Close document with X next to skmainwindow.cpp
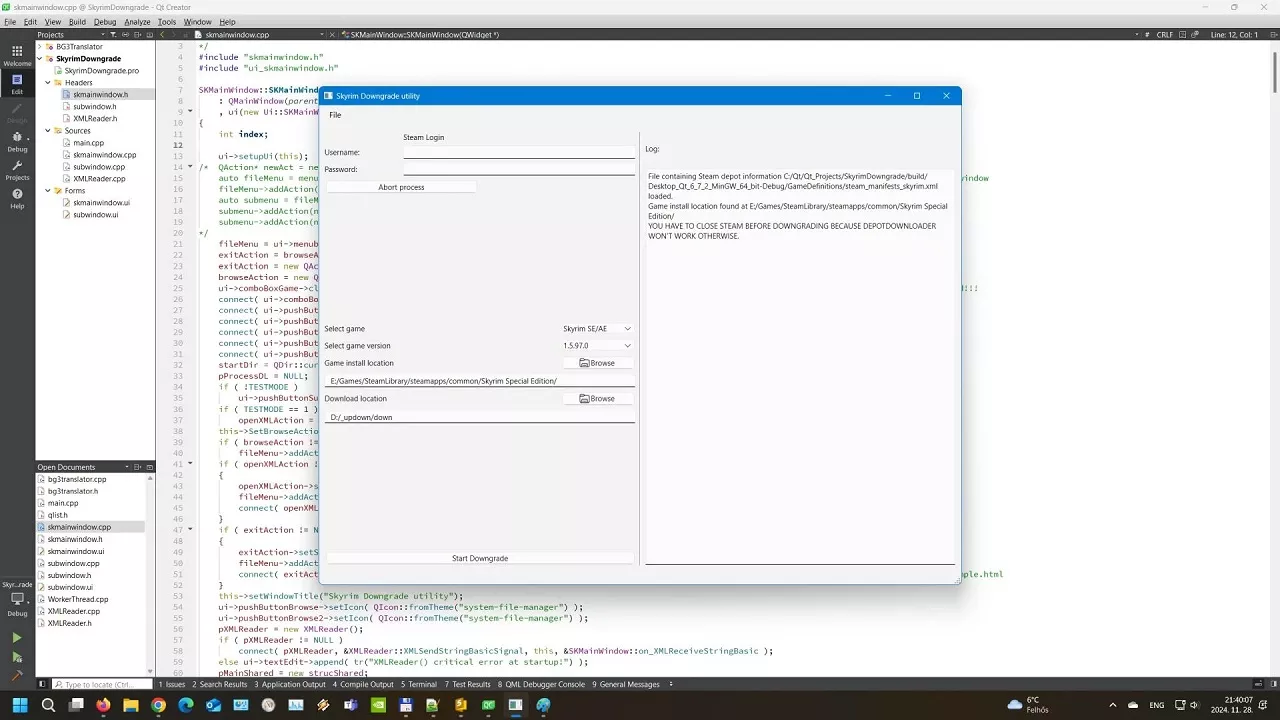Image resolution: width=1280 pixels, height=720 pixels. [330, 34]
